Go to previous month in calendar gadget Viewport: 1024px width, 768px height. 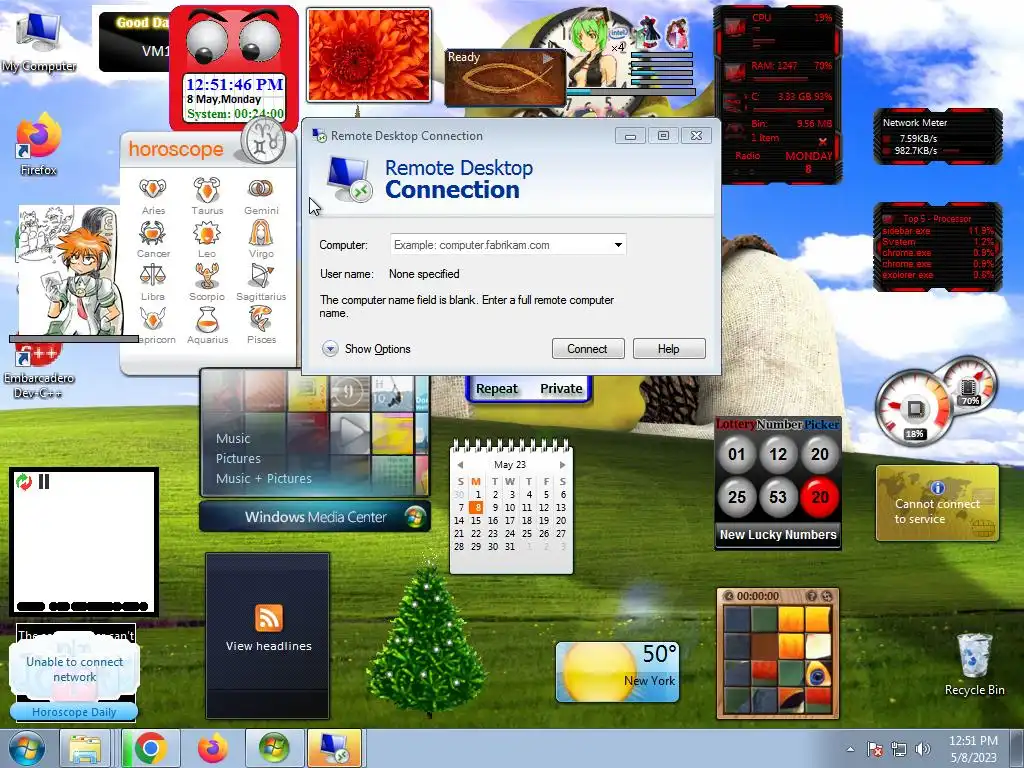460,465
